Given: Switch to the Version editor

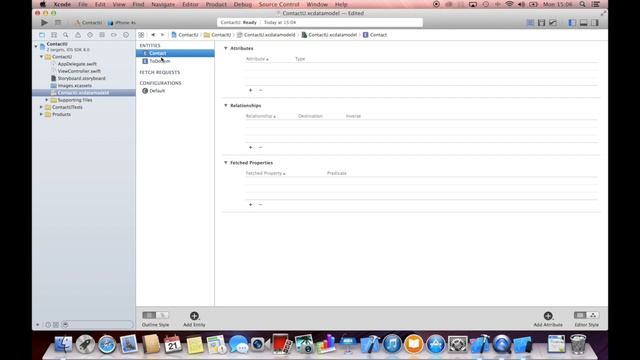Looking at the screenshot, I should click(553, 23).
